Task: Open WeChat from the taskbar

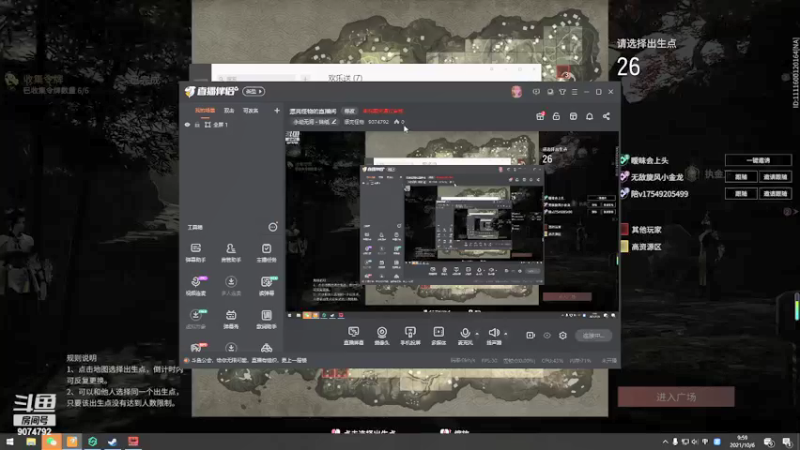Action: point(52,442)
